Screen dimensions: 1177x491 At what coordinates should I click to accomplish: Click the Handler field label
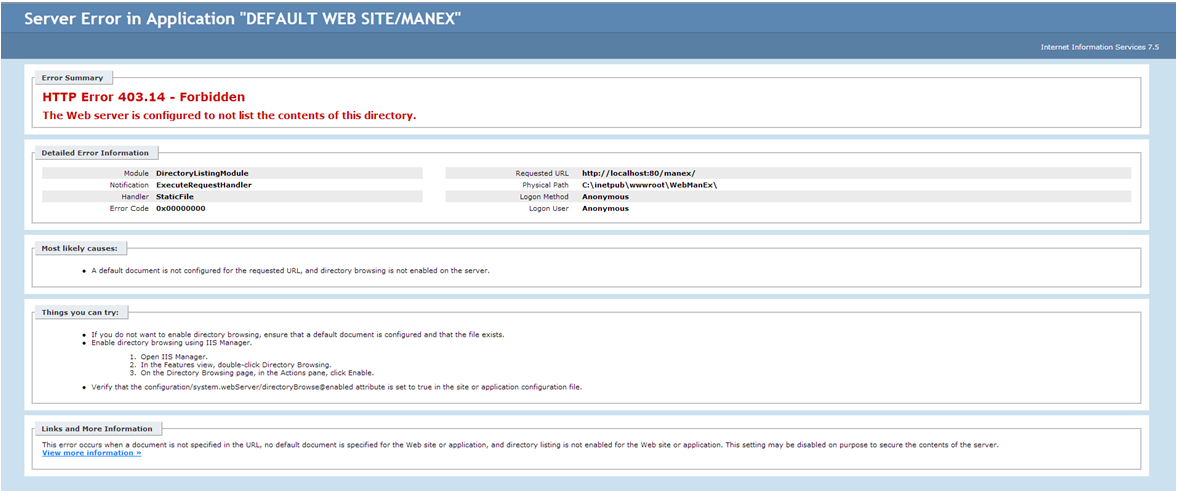point(135,197)
